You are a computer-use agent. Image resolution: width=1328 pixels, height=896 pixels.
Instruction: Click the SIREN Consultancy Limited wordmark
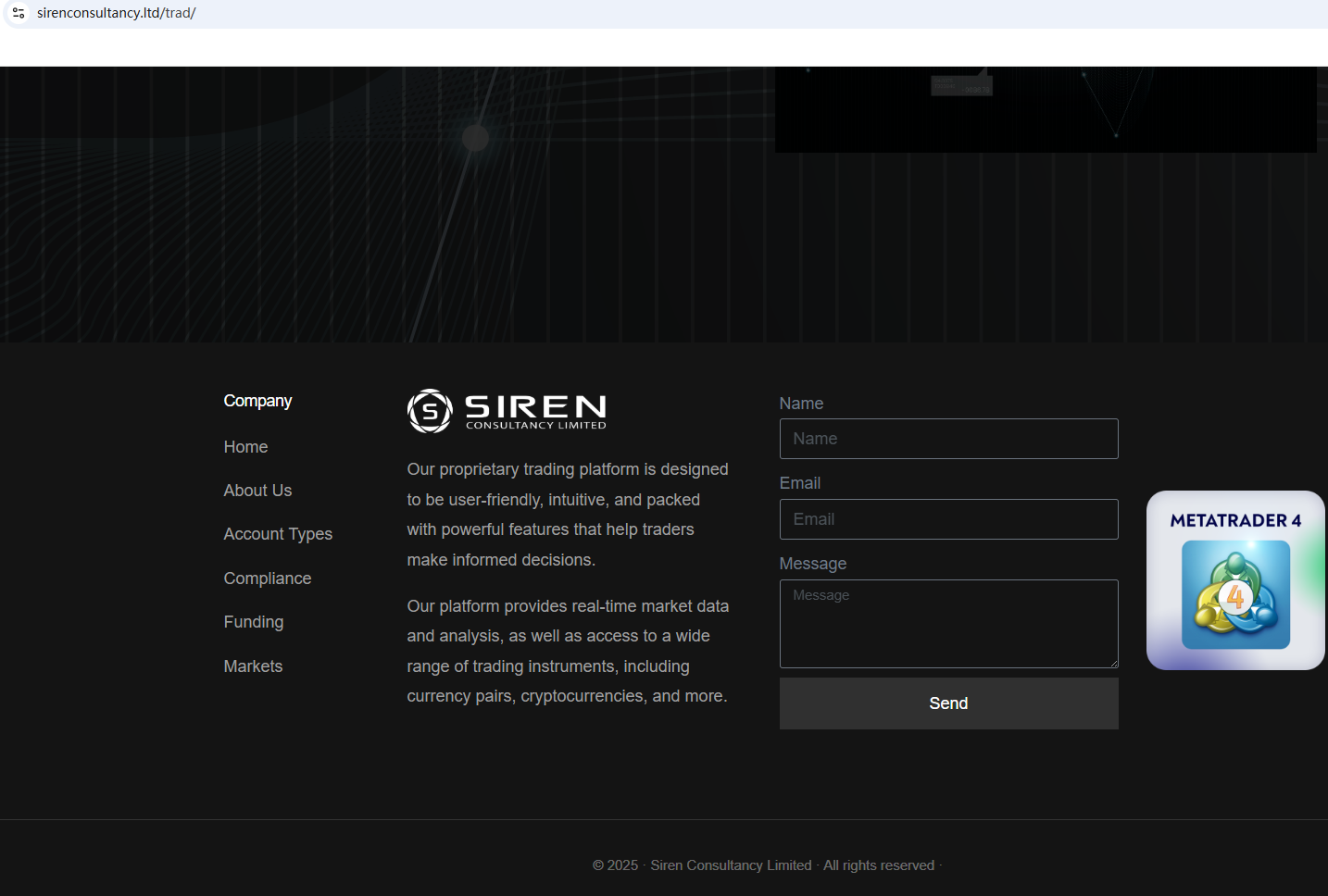pyautogui.click(x=535, y=411)
